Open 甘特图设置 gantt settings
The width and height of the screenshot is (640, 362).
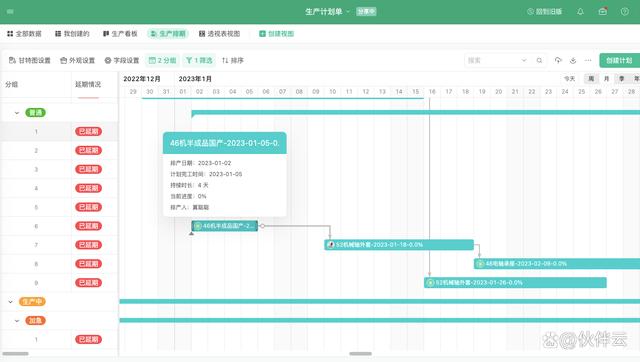pyautogui.click(x=29, y=60)
